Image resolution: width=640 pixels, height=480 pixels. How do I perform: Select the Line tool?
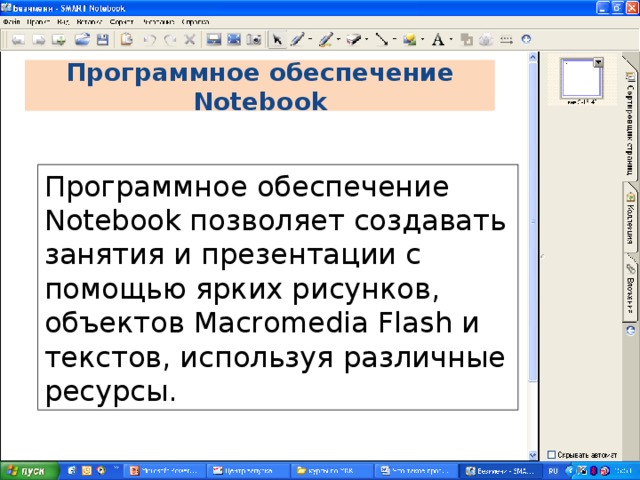(382, 40)
